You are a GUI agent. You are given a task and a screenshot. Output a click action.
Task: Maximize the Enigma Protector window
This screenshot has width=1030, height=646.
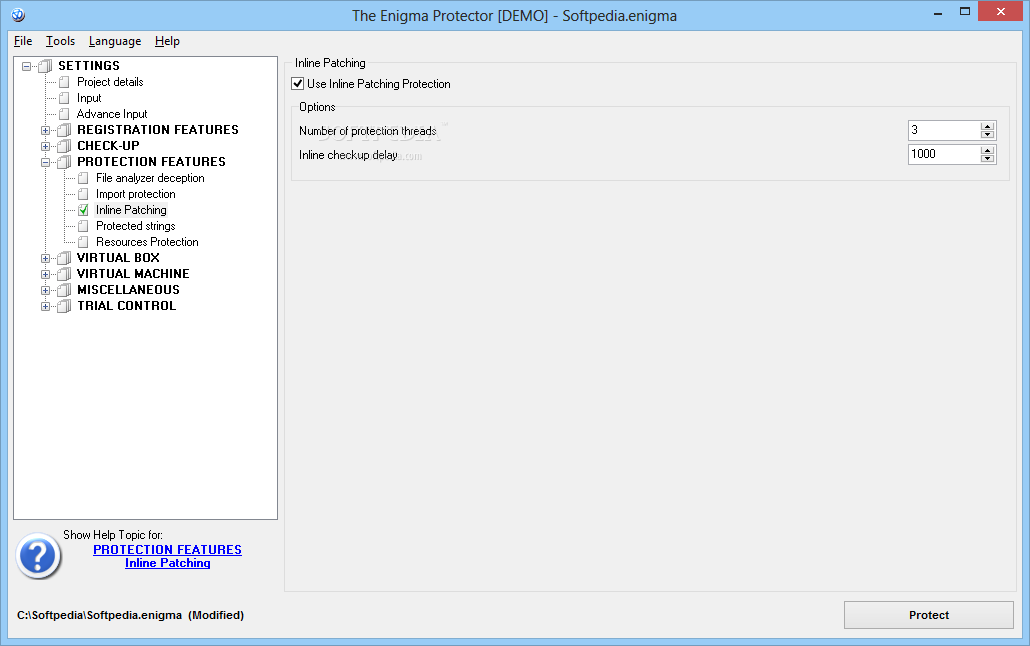(965, 12)
